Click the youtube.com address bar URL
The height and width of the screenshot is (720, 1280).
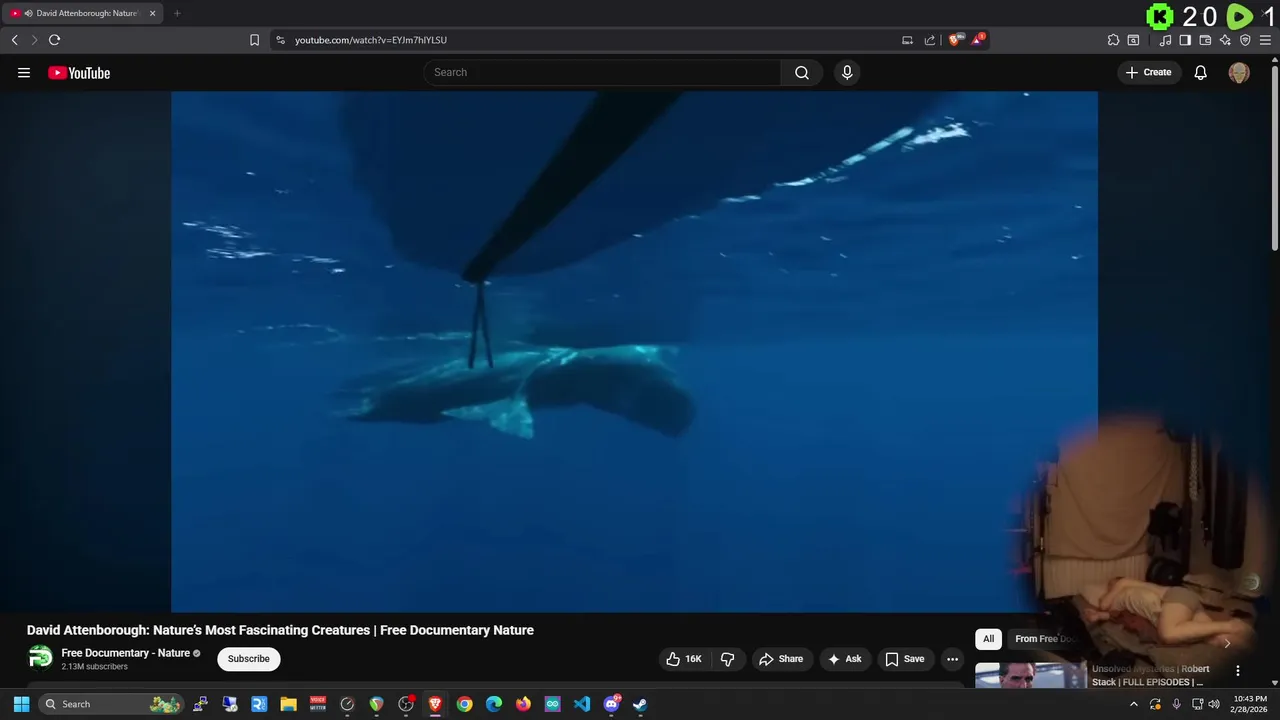coord(371,40)
